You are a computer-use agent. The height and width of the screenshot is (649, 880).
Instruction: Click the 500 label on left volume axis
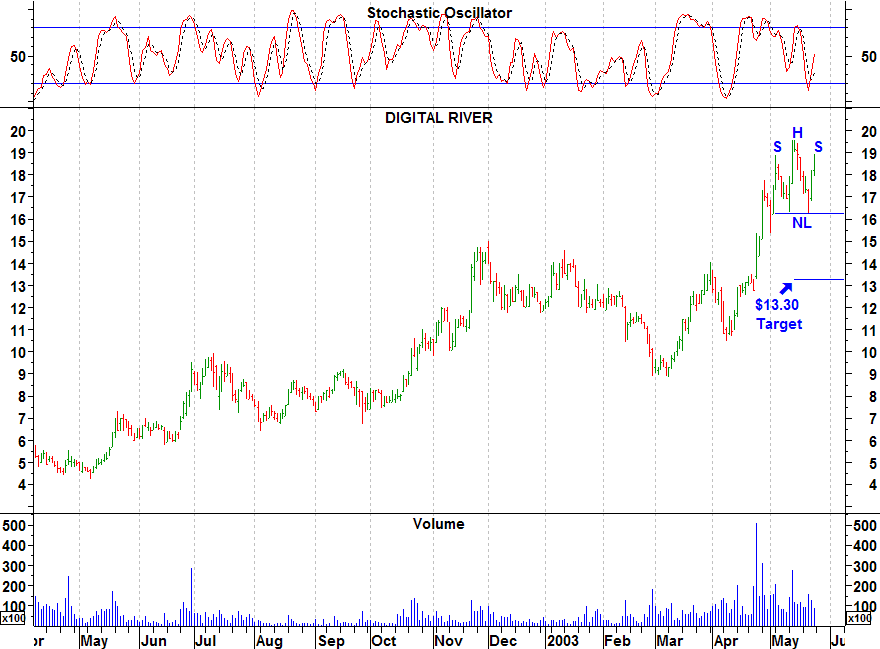tap(14, 526)
